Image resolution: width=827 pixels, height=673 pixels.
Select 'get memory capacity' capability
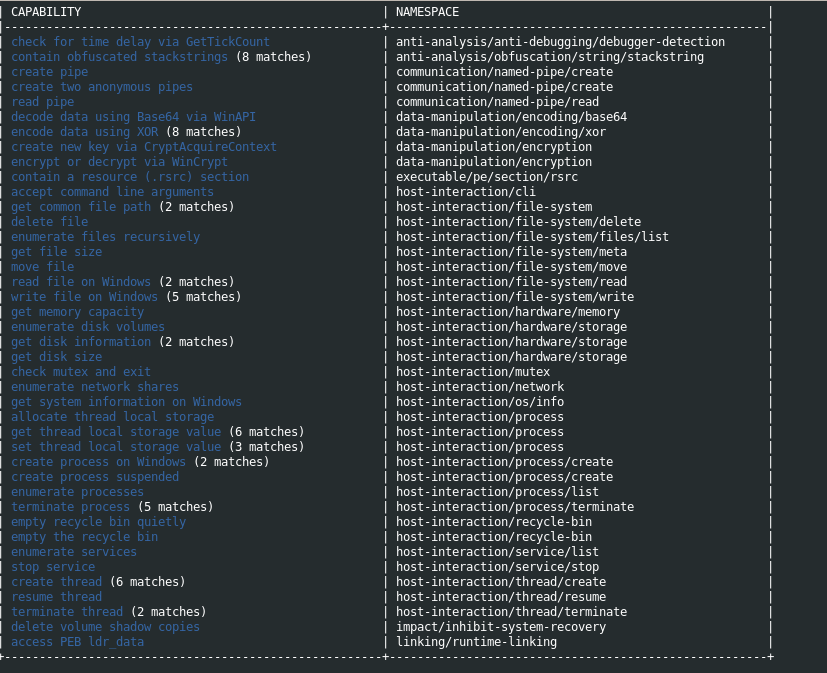point(78,312)
